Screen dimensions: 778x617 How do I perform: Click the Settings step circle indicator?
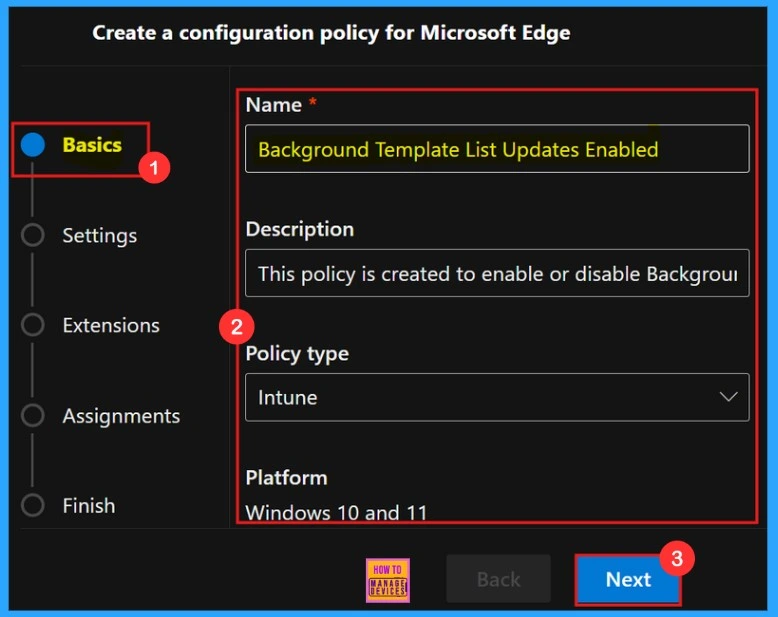tap(33, 235)
